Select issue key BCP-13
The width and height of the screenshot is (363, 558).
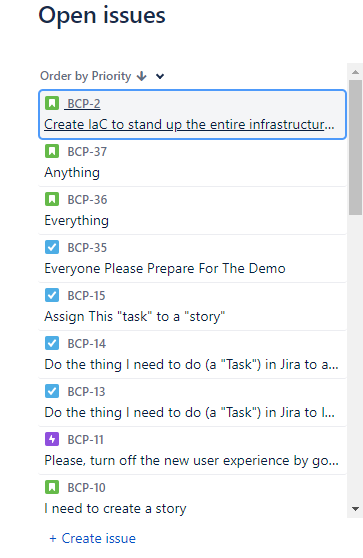pyautogui.click(x=86, y=392)
